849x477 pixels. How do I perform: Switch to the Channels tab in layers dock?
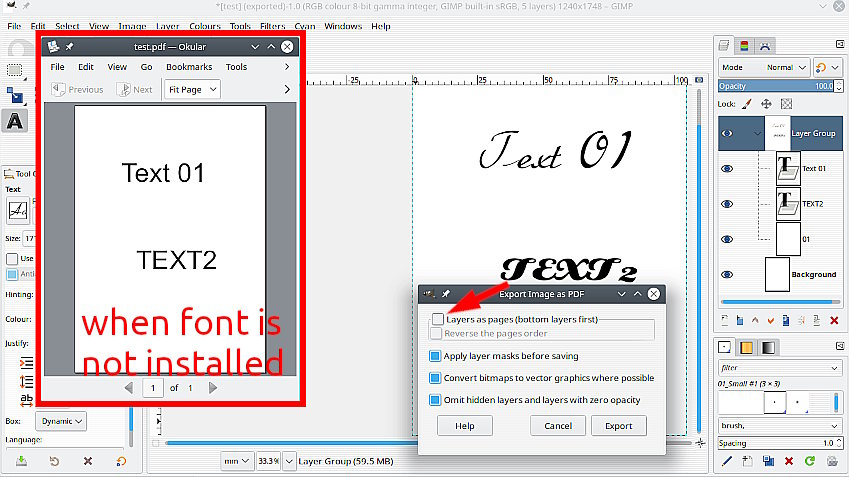coord(744,46)
